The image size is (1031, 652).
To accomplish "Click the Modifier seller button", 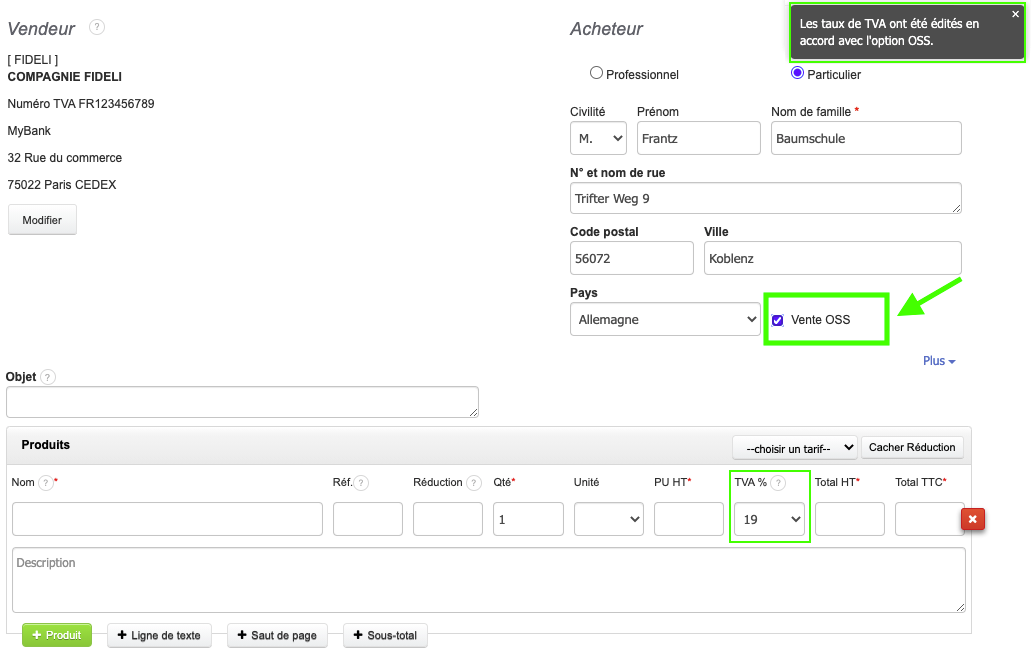I will point(42,220).
